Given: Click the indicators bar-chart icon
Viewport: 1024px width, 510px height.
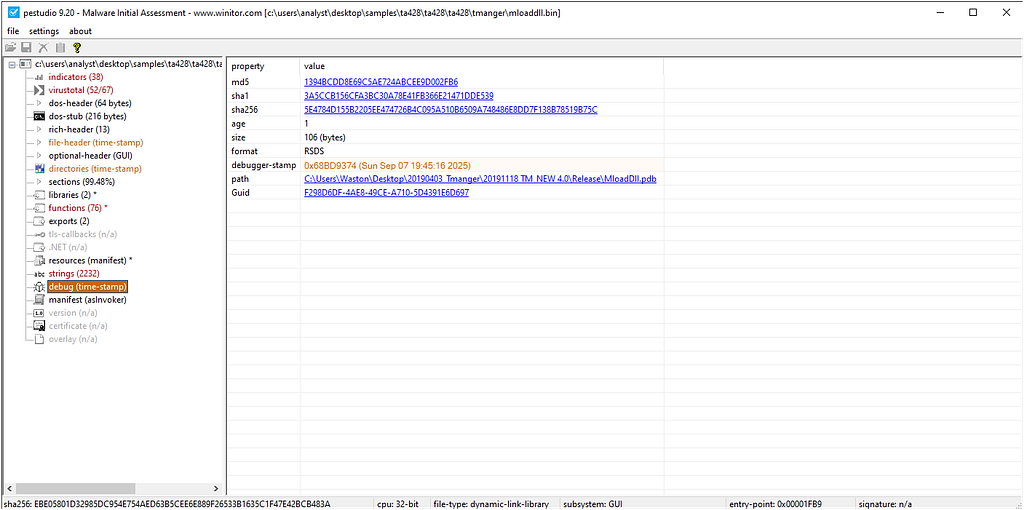Looking at the screenshot, I should pyautogui.click(x=39, y=77).
